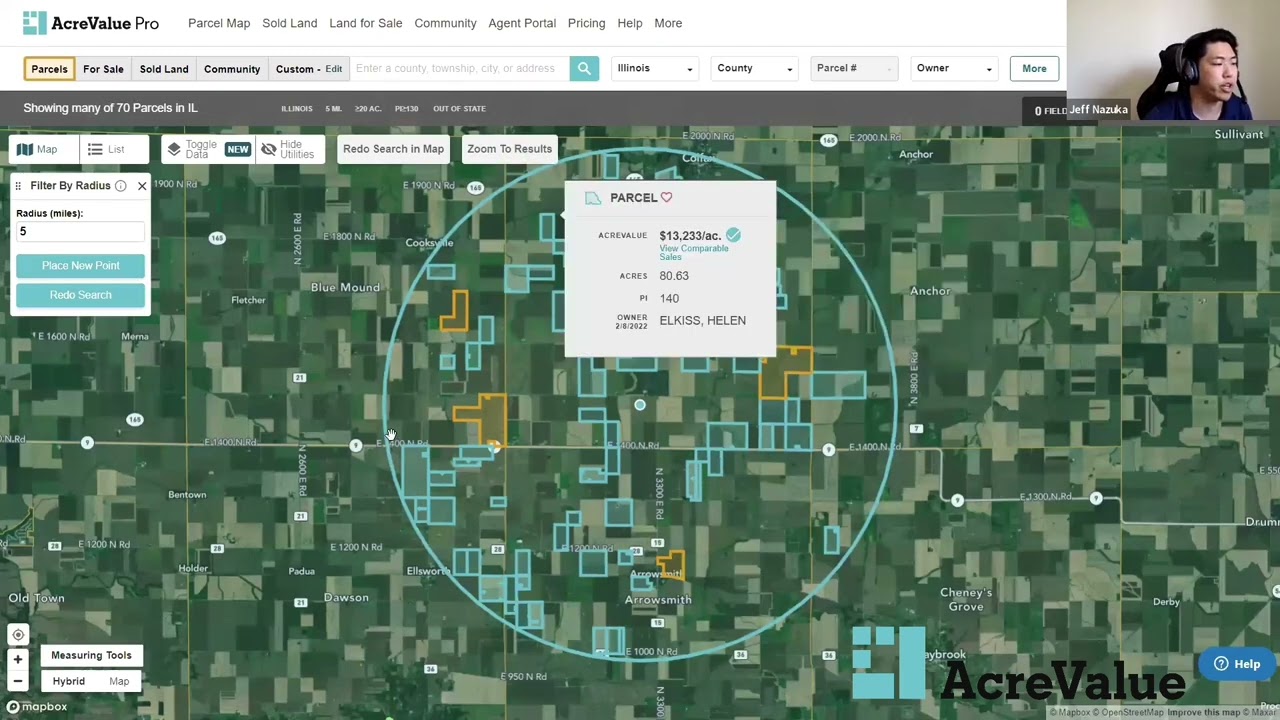The height and width of the screenshot is (720, 1280).
Task: Click the parcel shape icon in popup
Action: coord(593,198)
